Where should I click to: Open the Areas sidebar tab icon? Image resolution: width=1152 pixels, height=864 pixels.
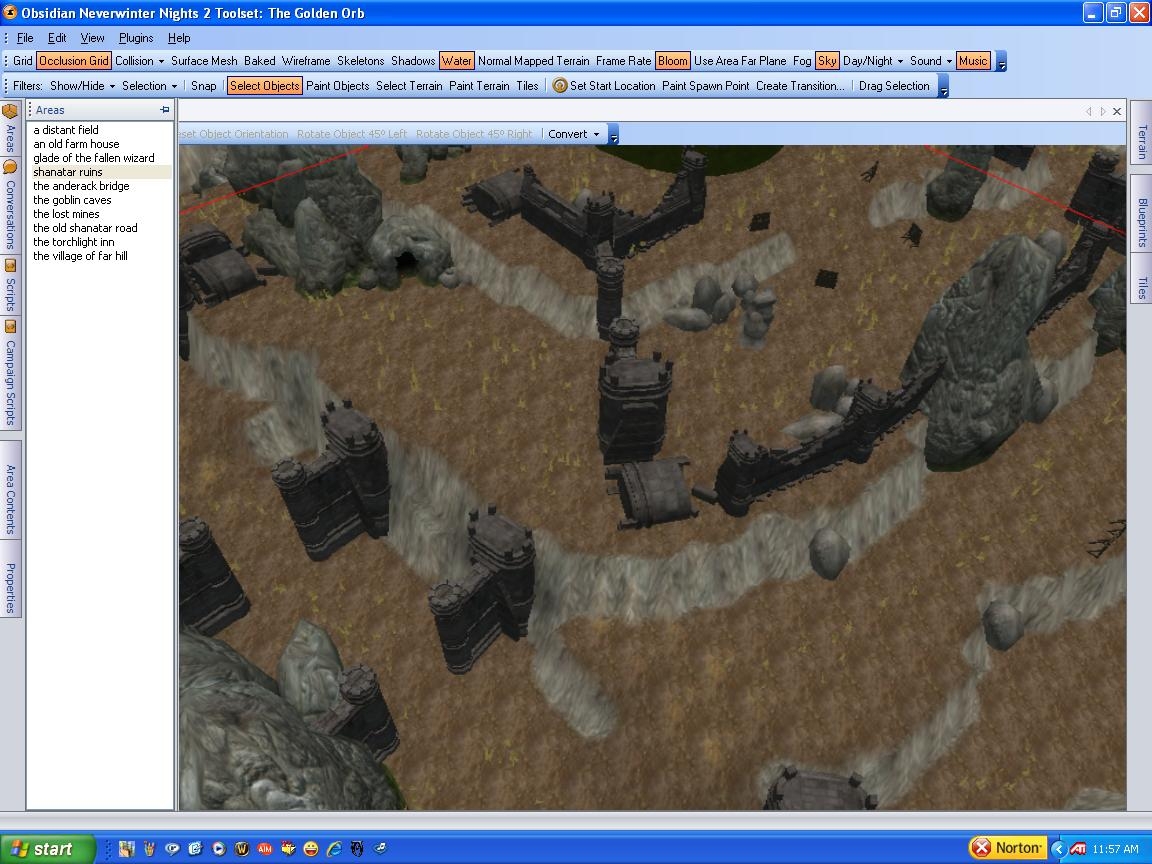10,112
